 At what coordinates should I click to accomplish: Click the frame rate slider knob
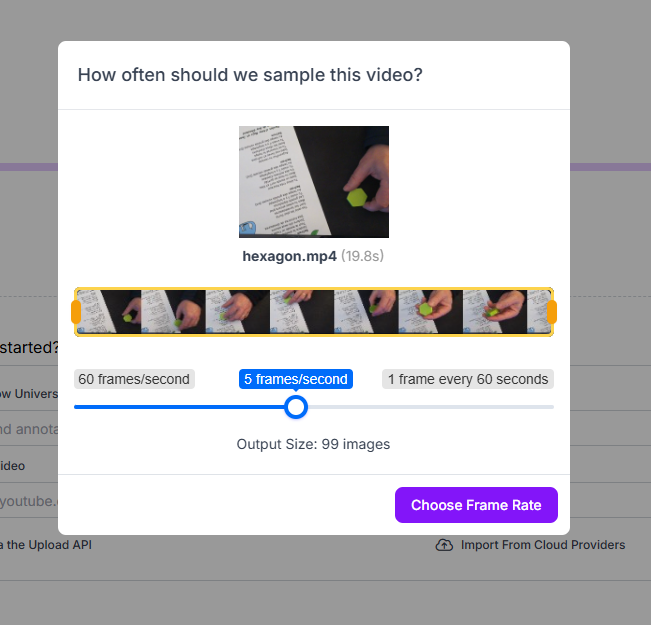click(296, 407)
